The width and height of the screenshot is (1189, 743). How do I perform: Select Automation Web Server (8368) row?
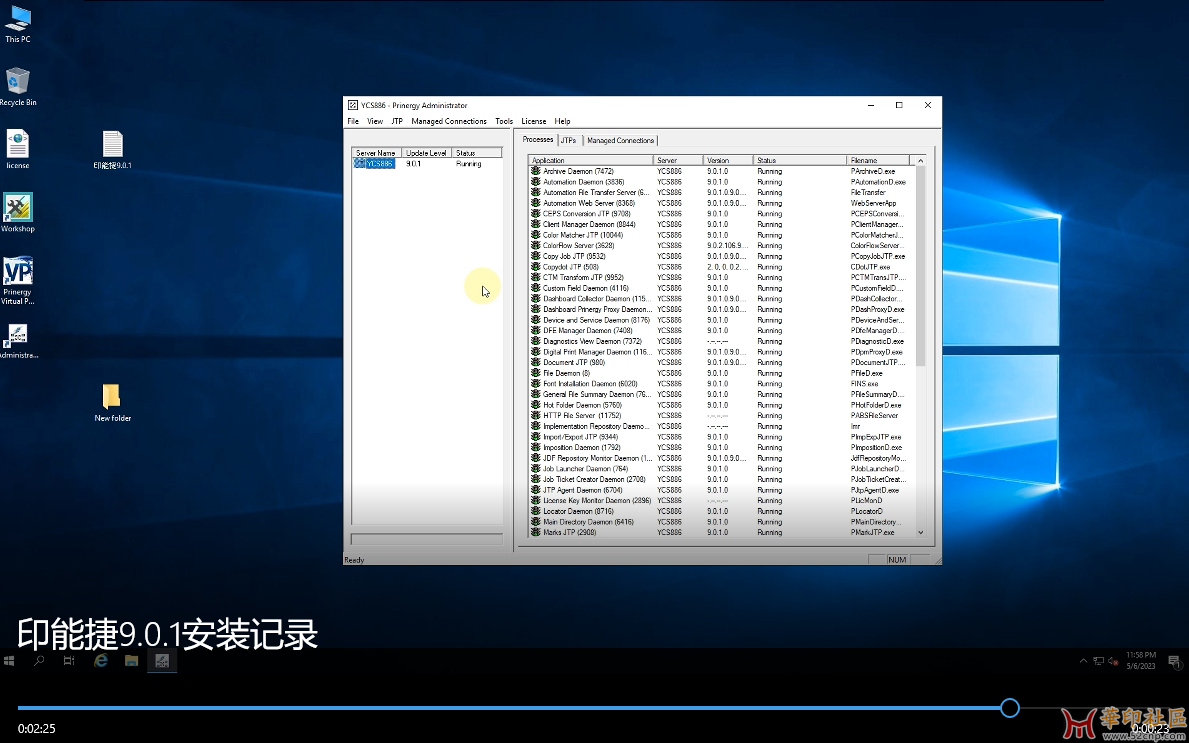click(x=722, y=203)
